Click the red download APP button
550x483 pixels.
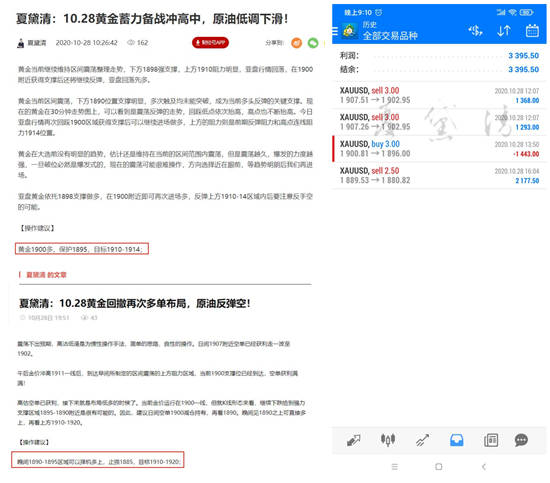point(210,43)
